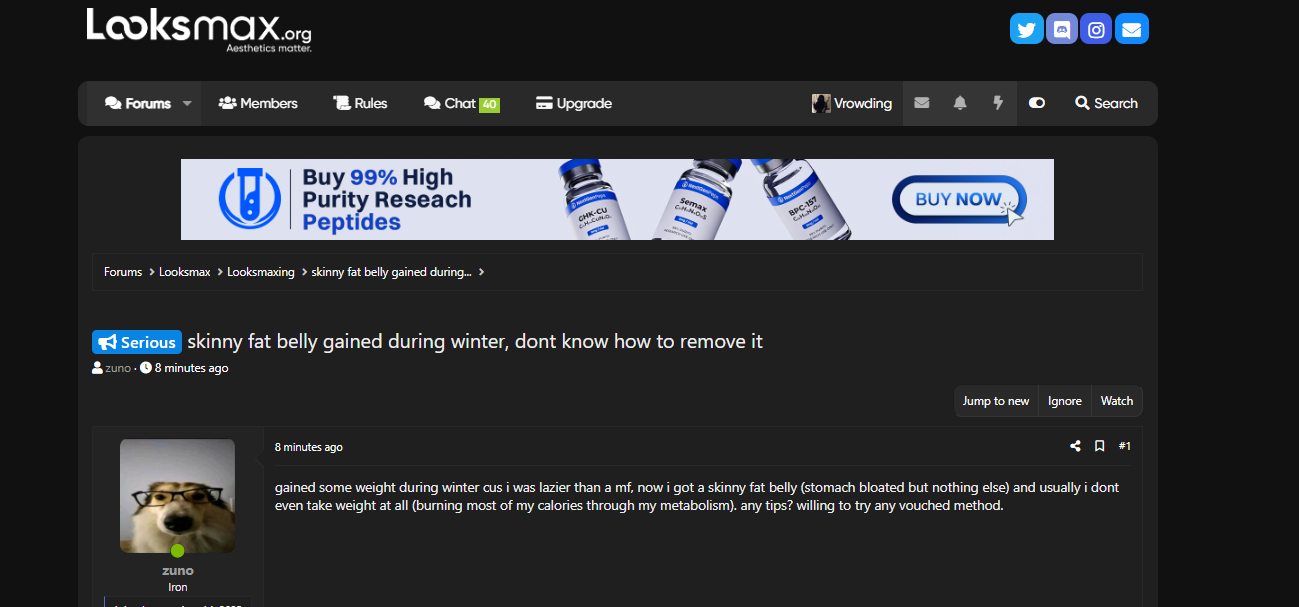Click the Serious thread prefix label
The image size is (1299, 607).
point(137,342)
